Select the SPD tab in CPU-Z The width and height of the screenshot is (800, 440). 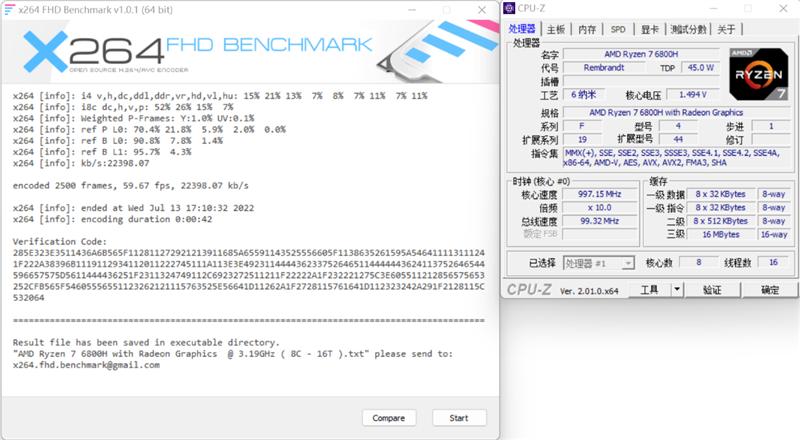tap(618, 29)
